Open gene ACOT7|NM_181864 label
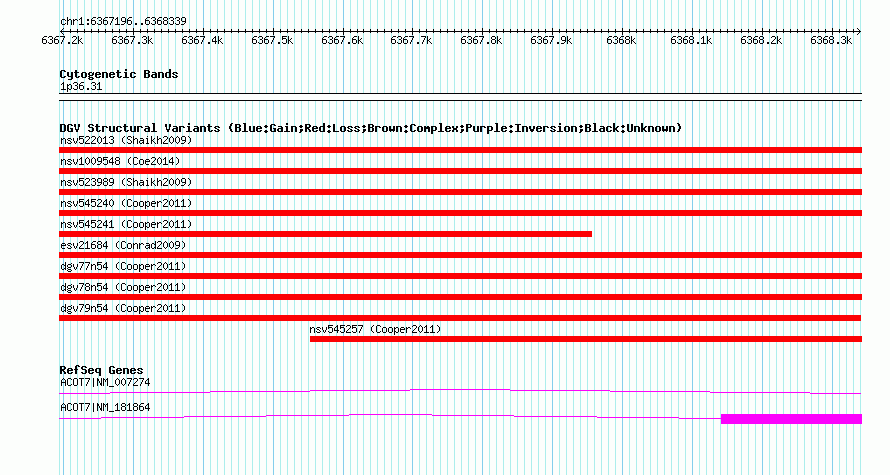 click(105, 407)
